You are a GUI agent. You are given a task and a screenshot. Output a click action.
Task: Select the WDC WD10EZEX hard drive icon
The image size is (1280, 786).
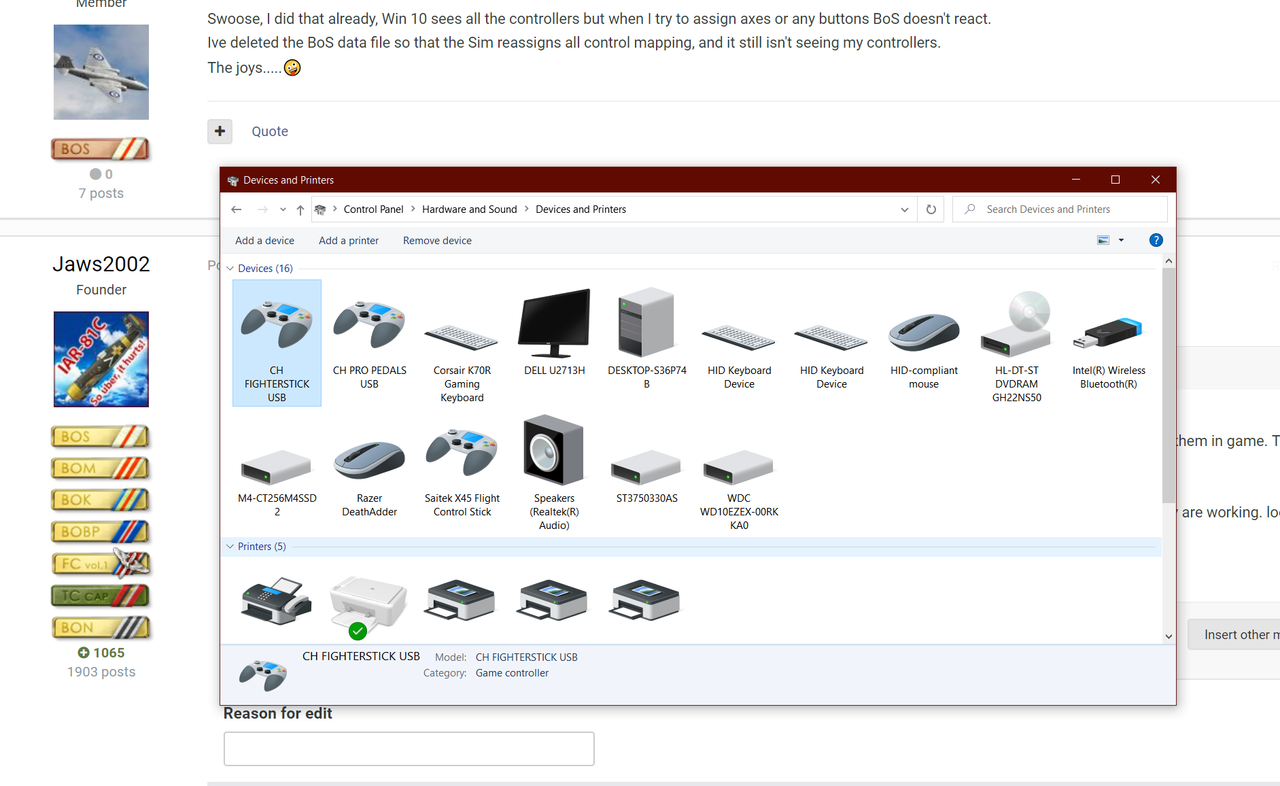point(739,467)
